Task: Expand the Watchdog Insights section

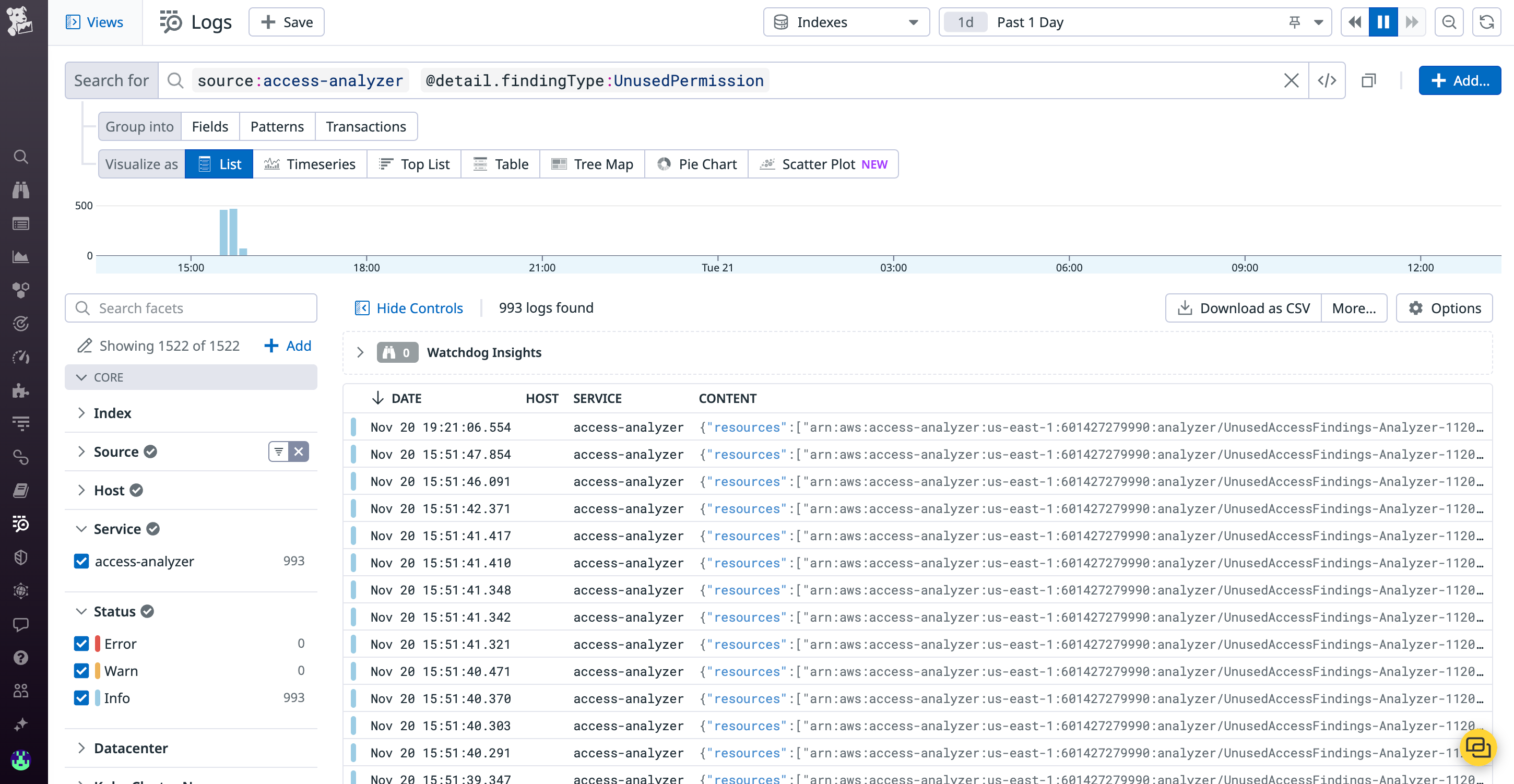Action: 360,352
